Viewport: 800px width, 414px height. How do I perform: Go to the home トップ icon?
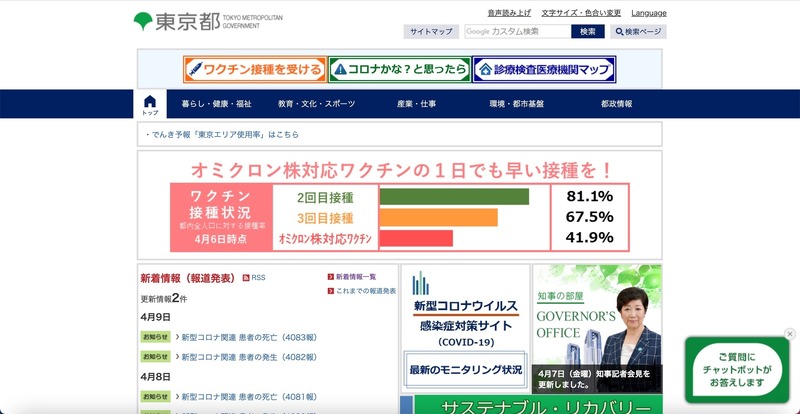point(150,104)
